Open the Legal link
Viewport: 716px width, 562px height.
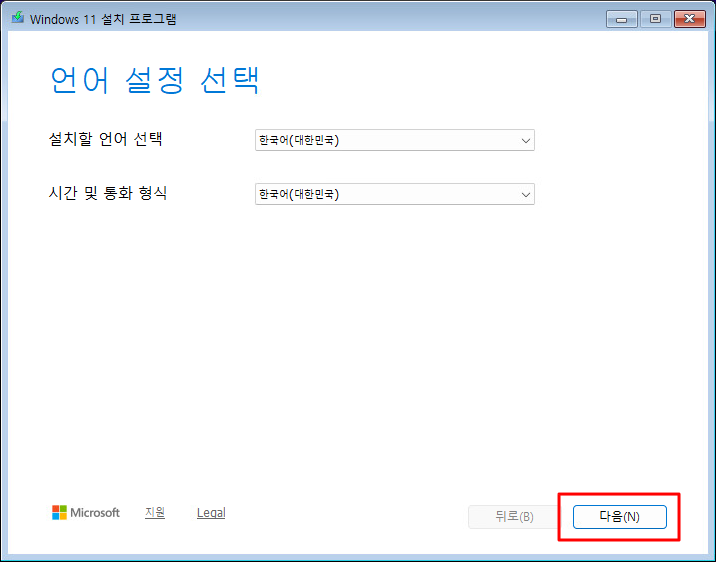[211, 513]
